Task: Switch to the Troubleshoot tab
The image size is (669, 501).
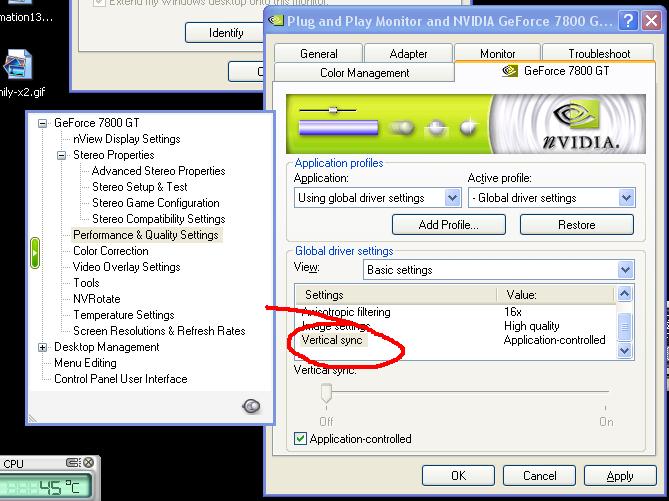Action: (x=598, y=54)
